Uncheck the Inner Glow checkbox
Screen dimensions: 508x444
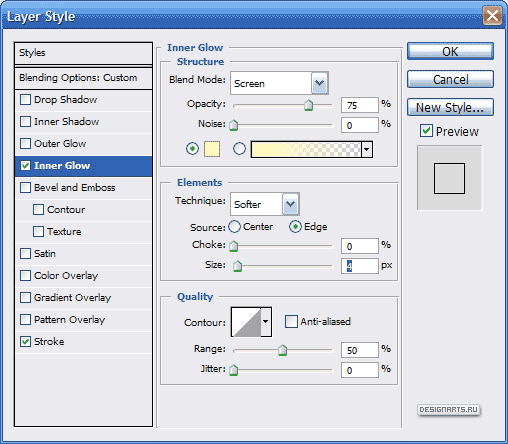(25, 166)
